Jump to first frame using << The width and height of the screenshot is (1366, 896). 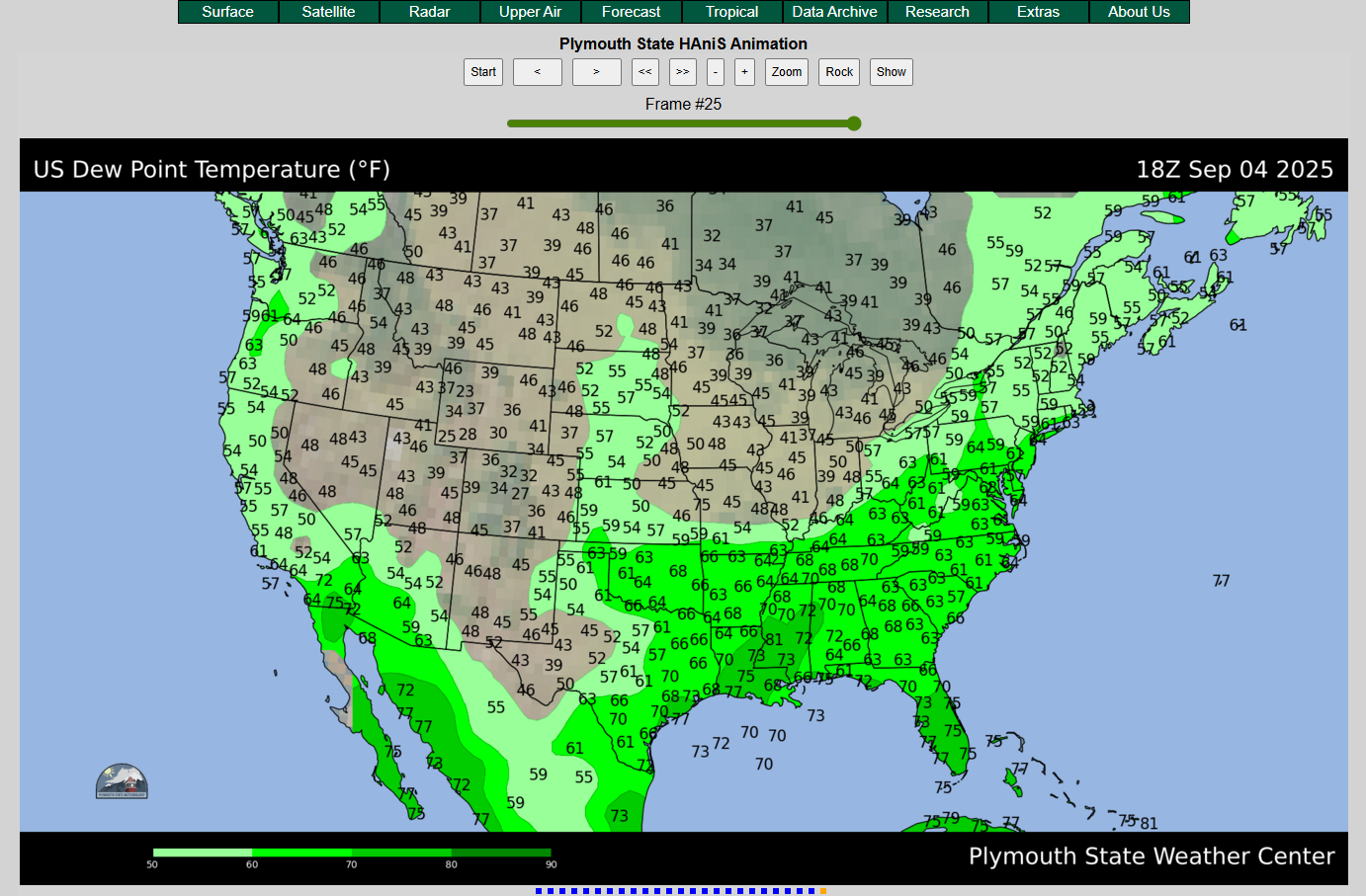point(644,71)
